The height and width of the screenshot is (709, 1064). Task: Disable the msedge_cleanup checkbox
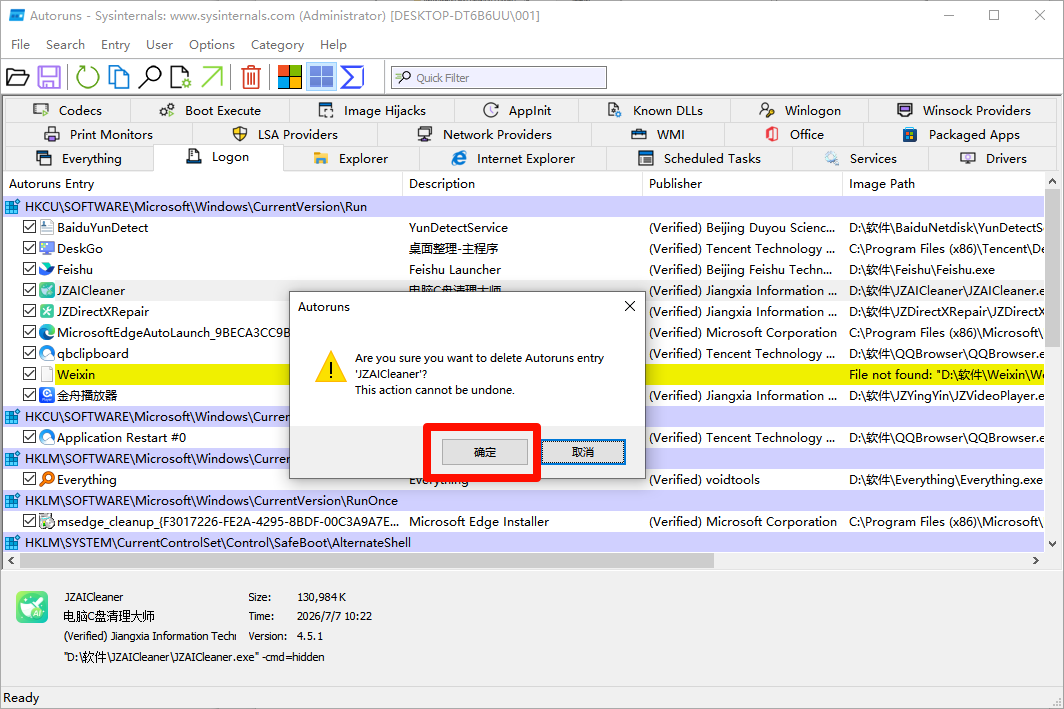click(x=29, y=522)
